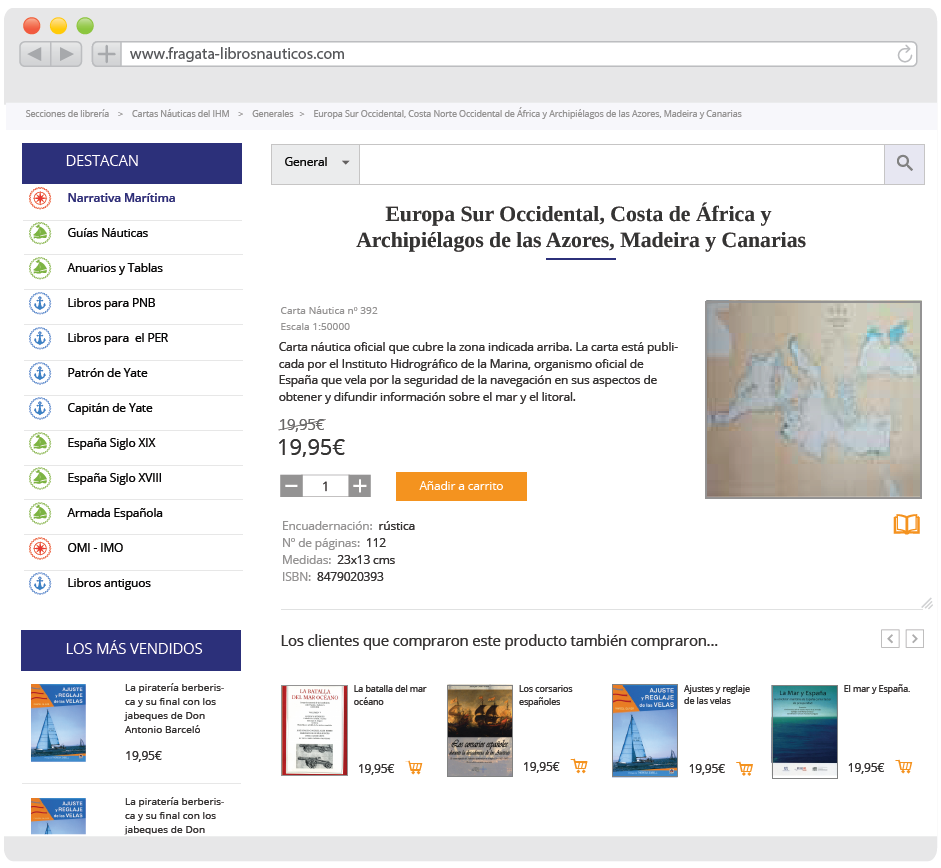Increase quantity with the plus button
Image resolution: width=941 pixels, height=868 pixels.
pos(359,486)
